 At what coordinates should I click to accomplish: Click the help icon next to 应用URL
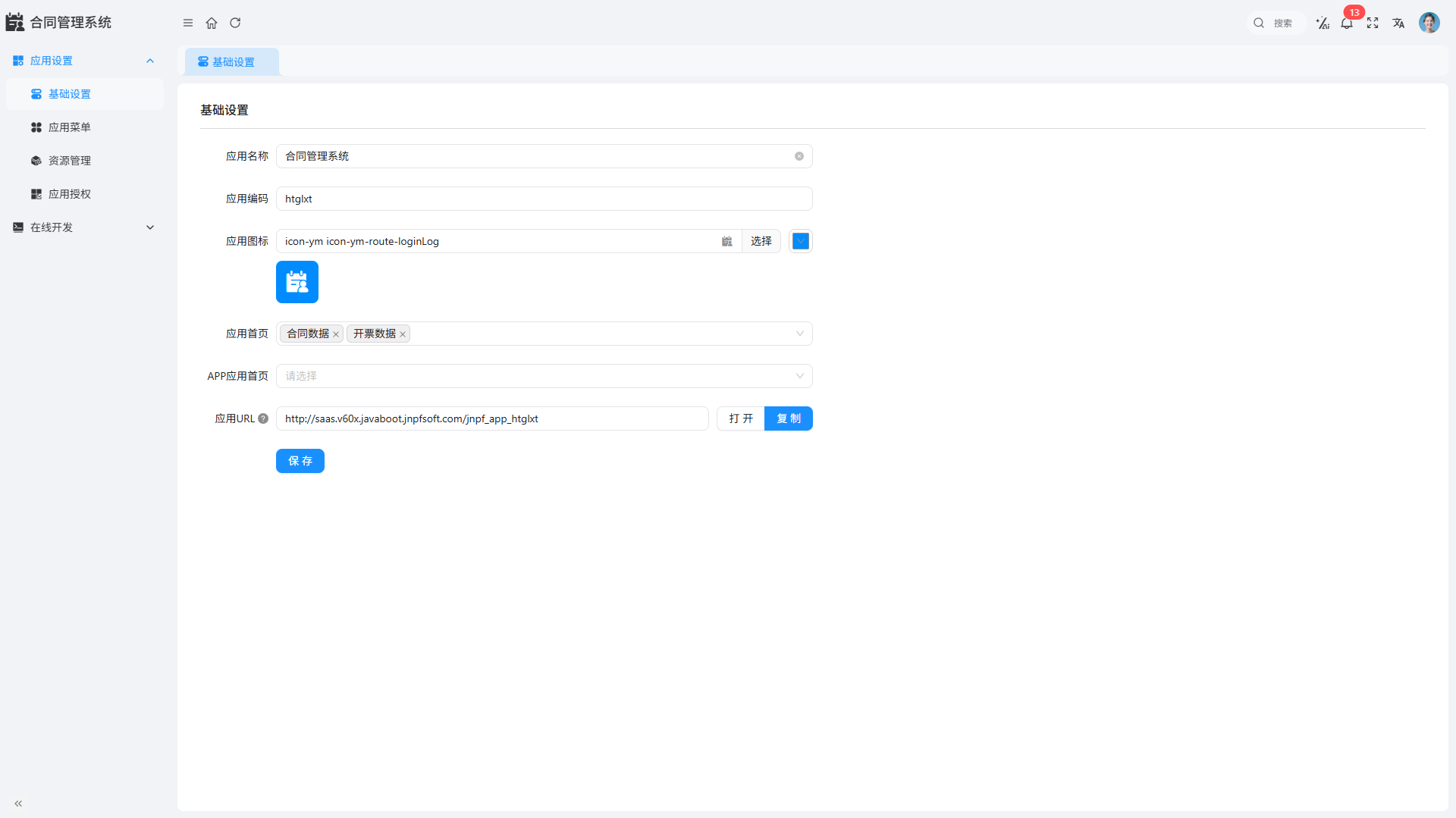pyautogui.click(x=263, y=418)
